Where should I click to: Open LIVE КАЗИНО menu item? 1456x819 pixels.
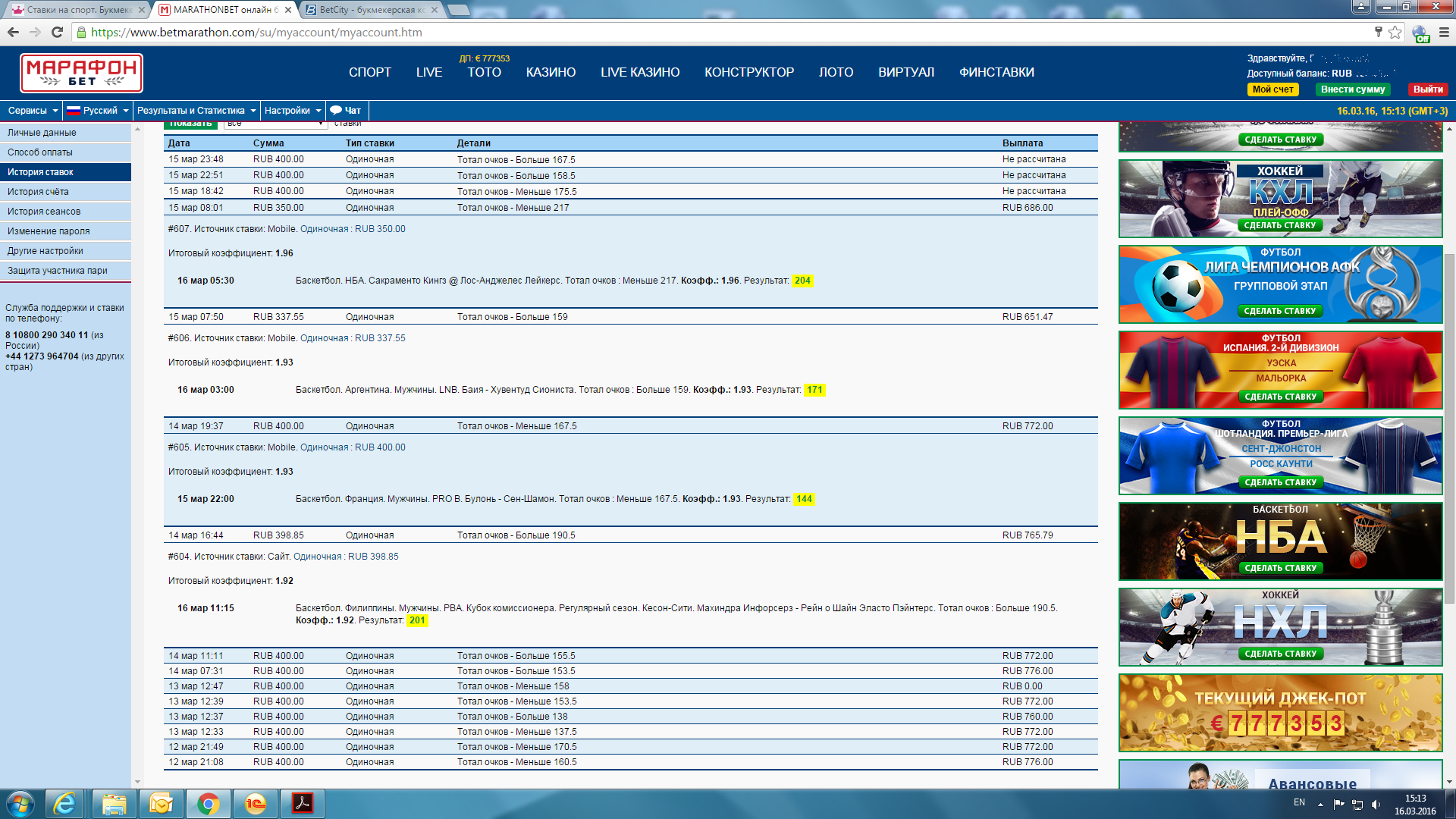639,73
